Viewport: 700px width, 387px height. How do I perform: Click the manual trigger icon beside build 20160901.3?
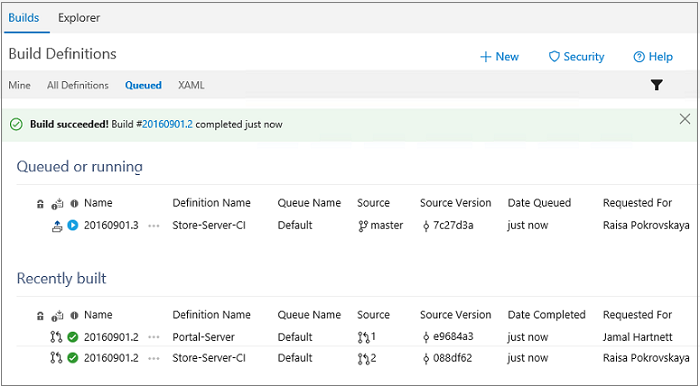(56, 226)
